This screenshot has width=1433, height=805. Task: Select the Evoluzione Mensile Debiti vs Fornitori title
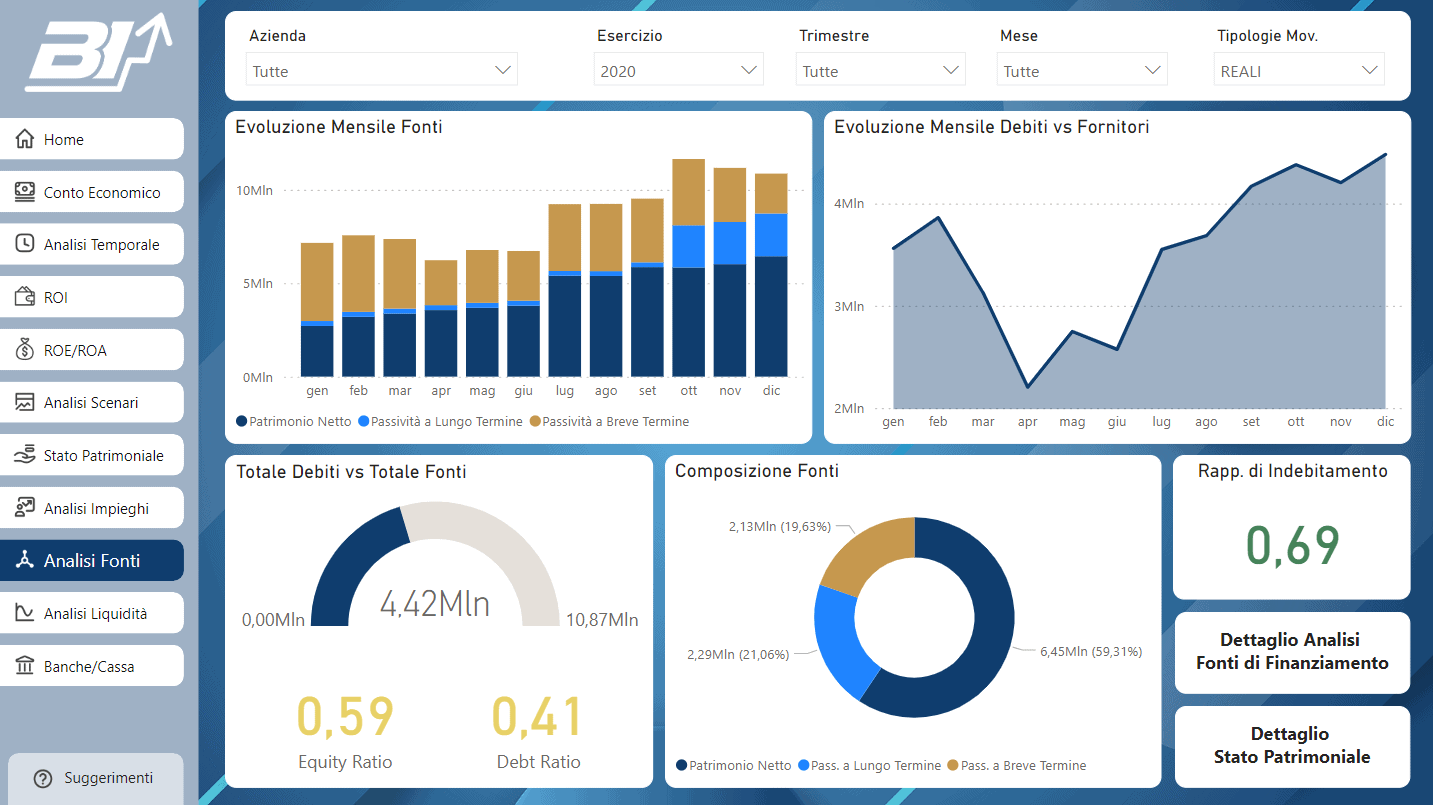(991, 127)
